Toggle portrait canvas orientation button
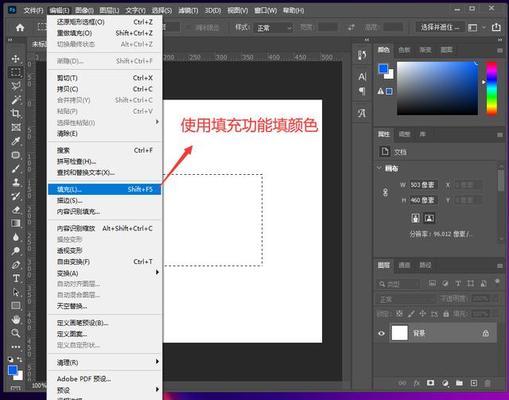Image resolution: width=509 pixels, height=400 pixels. point(415,218)
